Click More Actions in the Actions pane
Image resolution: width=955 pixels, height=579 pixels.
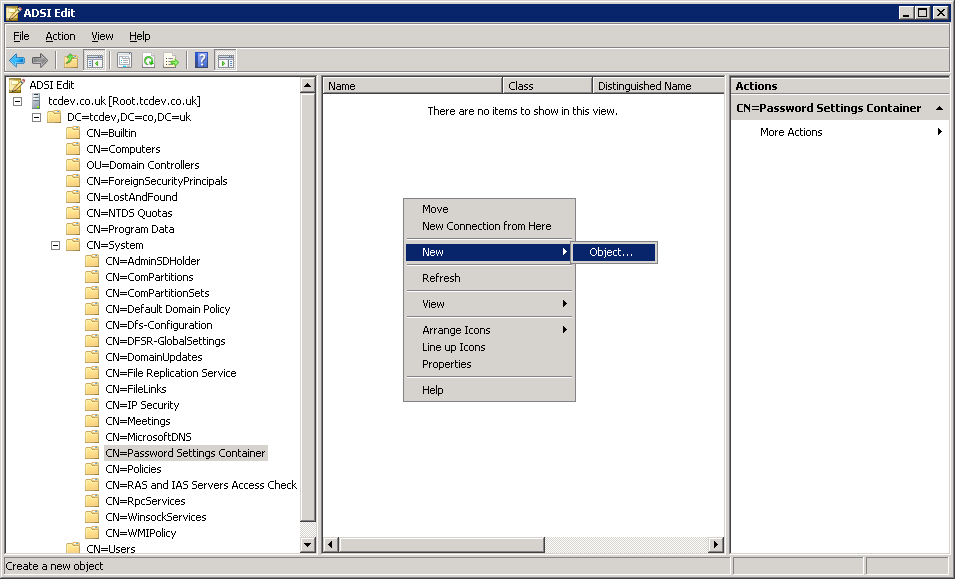pos(791,132)
